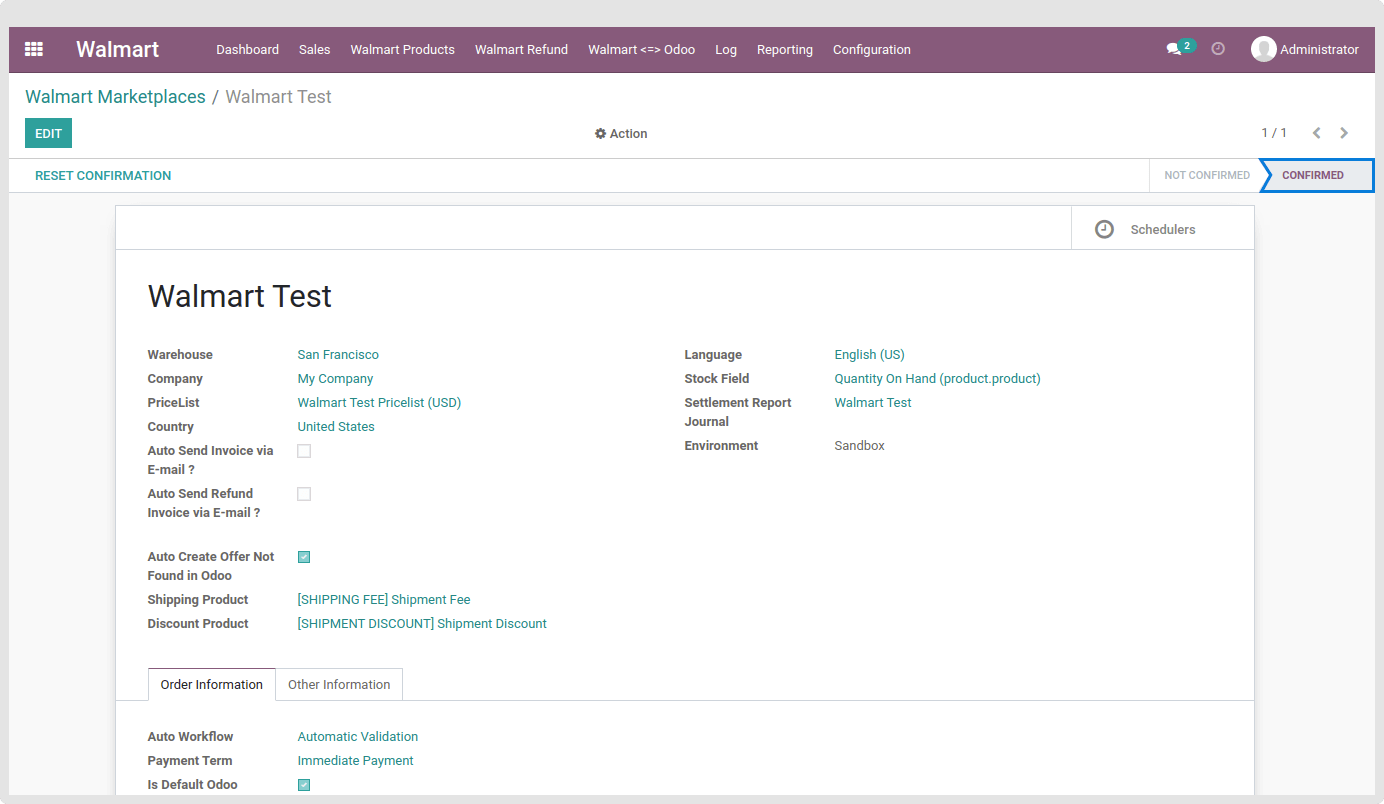Open the activities clock icon in navbar
1384x804 pixels.
click(x=1218, y=48)
